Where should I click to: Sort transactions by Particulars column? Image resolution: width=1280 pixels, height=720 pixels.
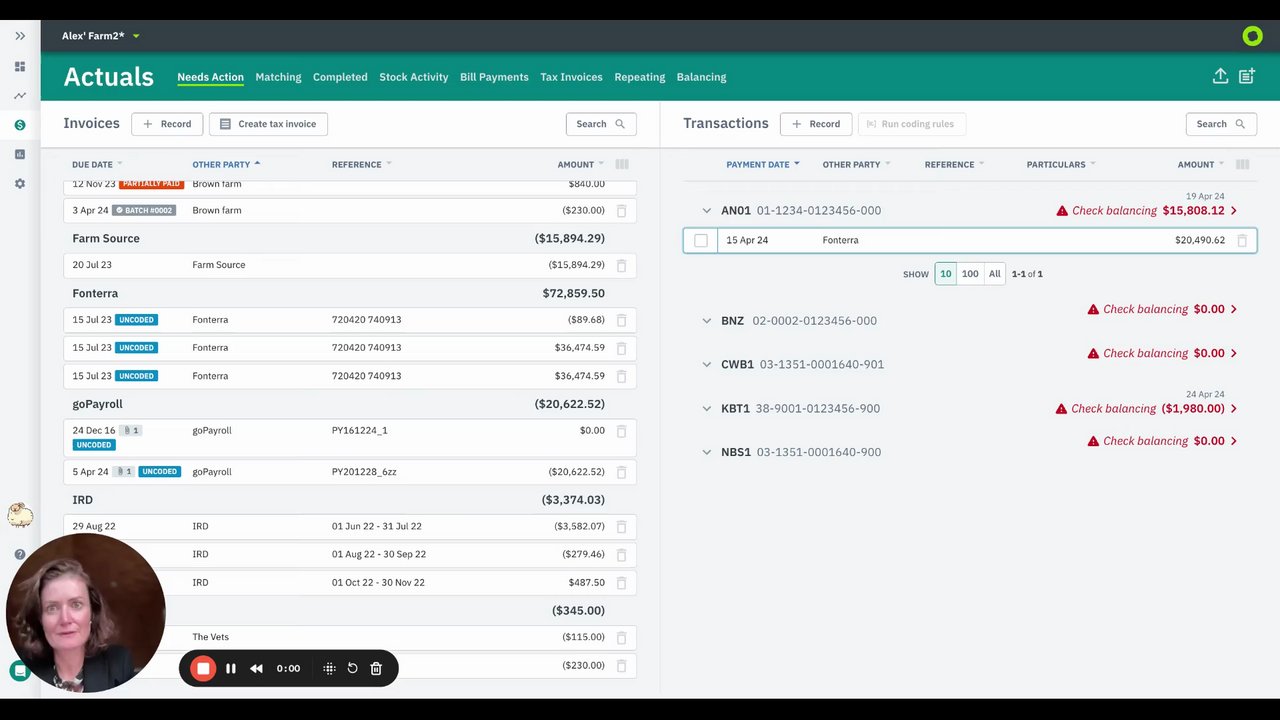coord(1061,164)
